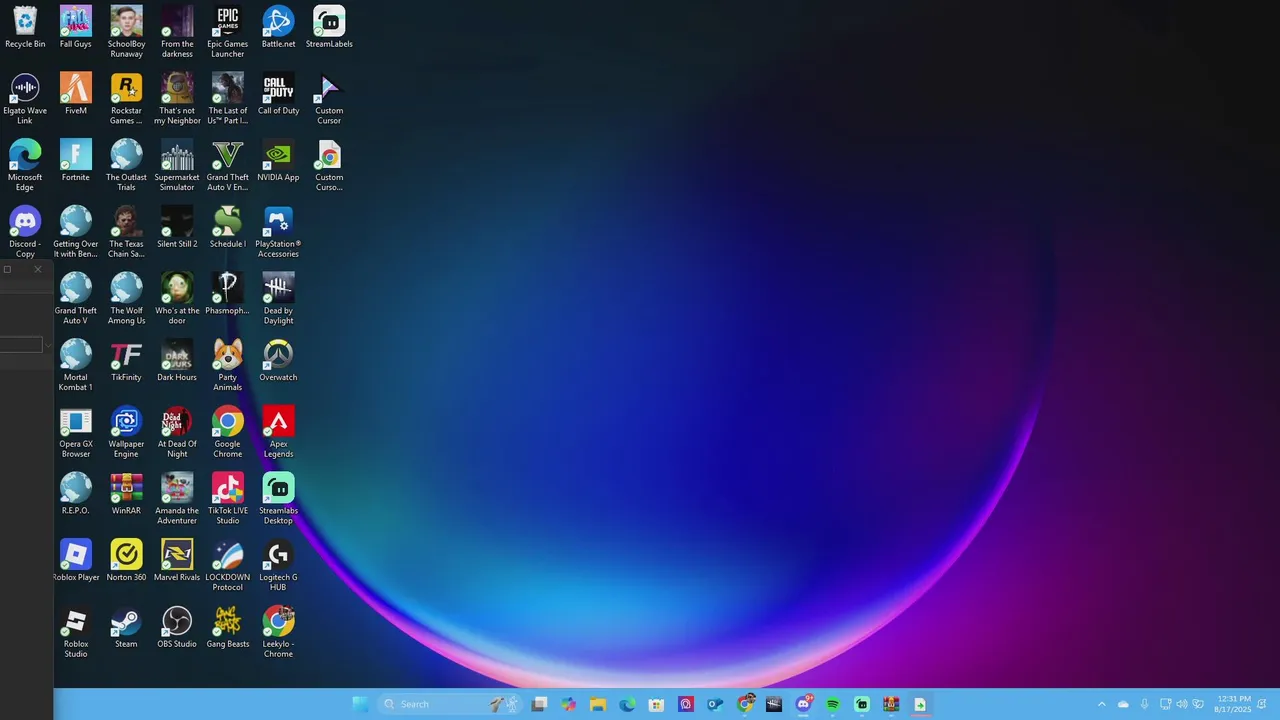Select The Texas Chain Saw icon
Viewport: 1280px width, 720px height.
126,232
